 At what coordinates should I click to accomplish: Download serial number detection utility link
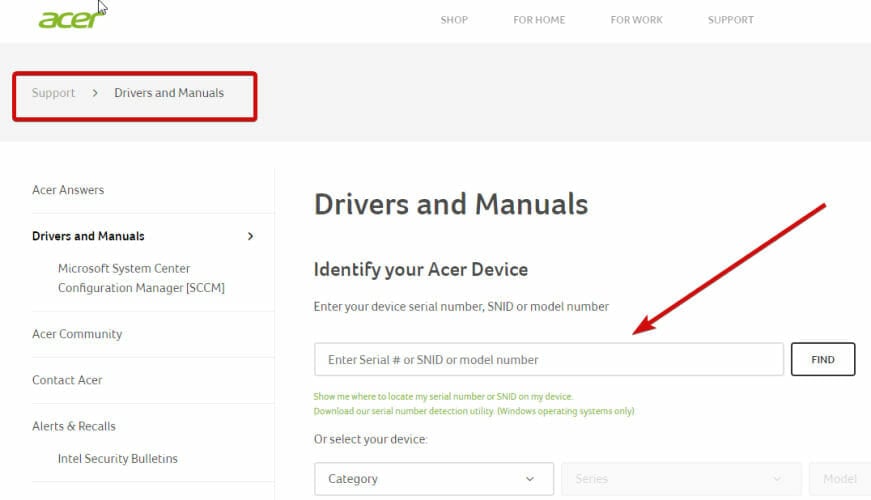point(474,411)
